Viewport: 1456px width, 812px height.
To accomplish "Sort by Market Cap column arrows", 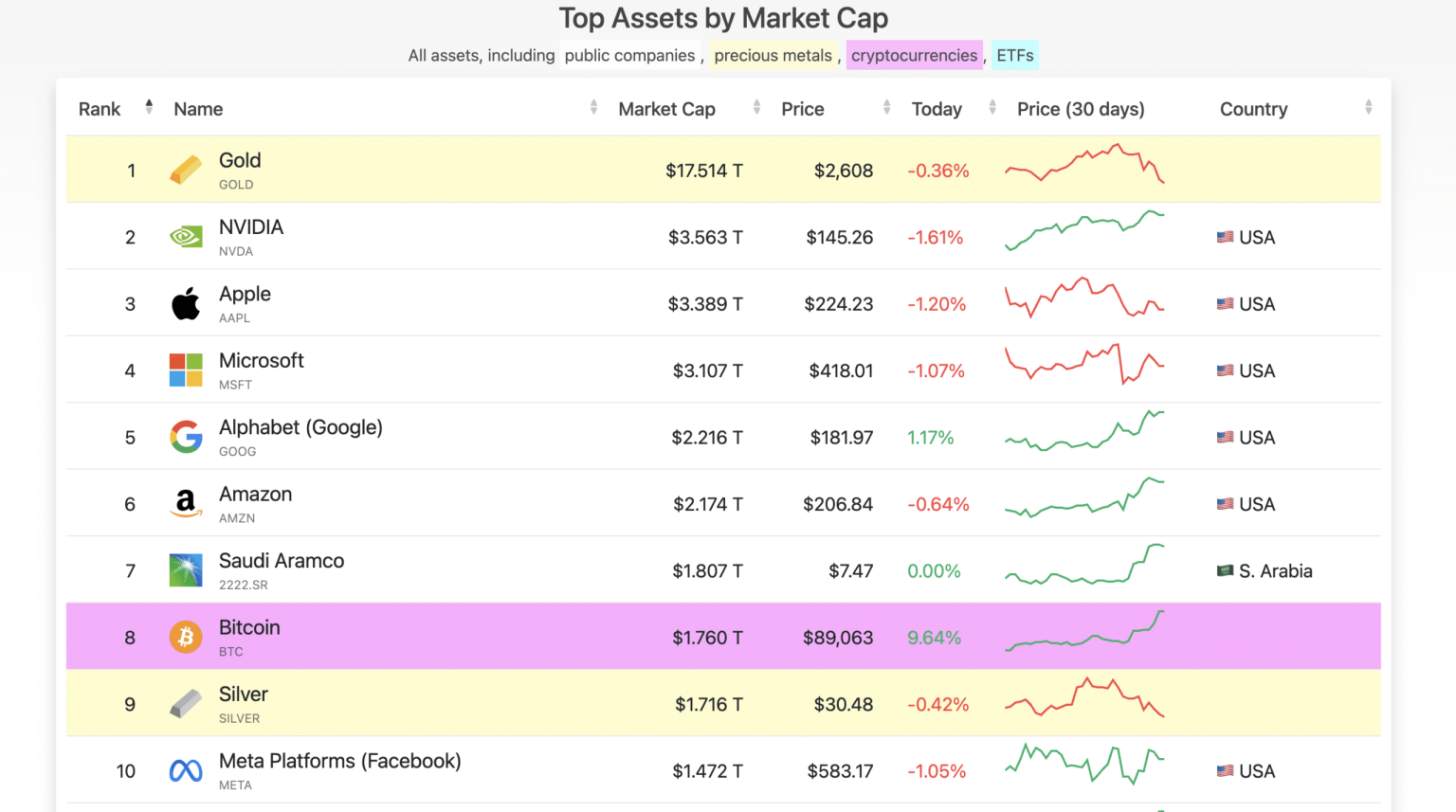I will [x=756, y=107].
